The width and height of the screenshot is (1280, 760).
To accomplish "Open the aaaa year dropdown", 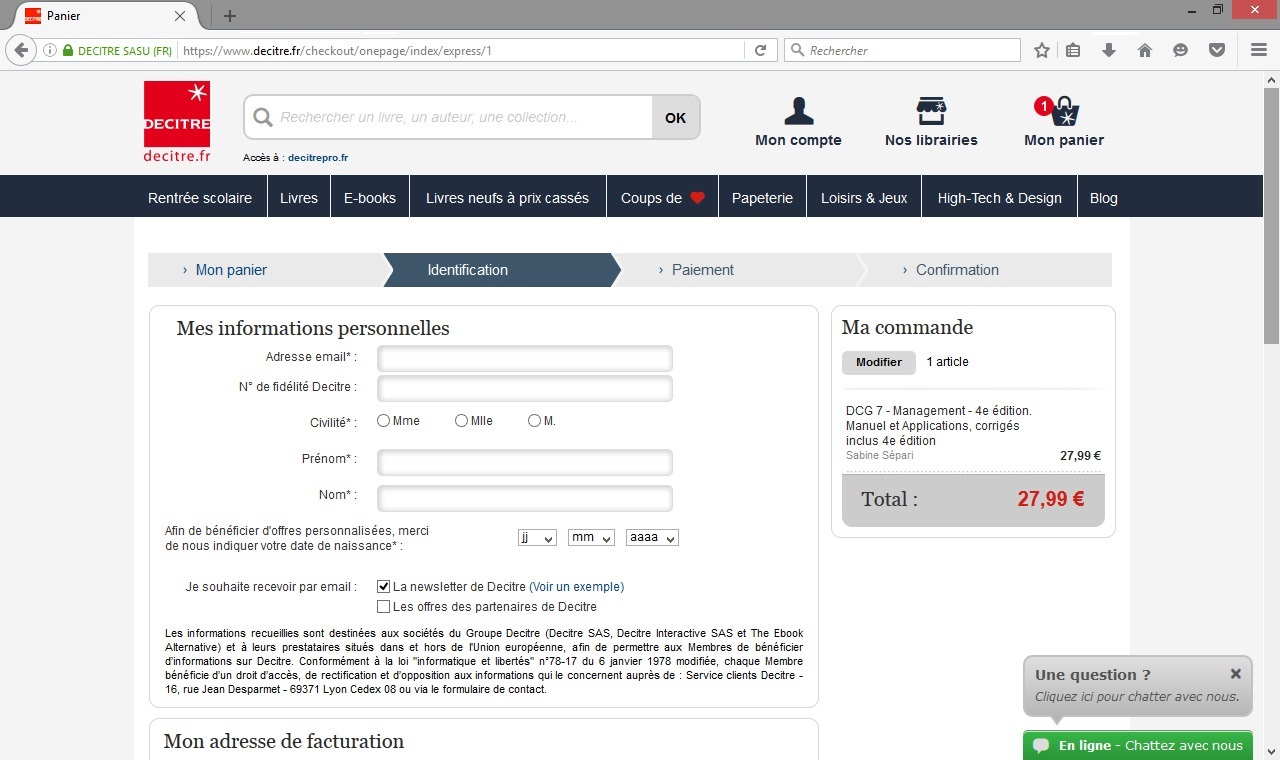I will coord(652,538).
